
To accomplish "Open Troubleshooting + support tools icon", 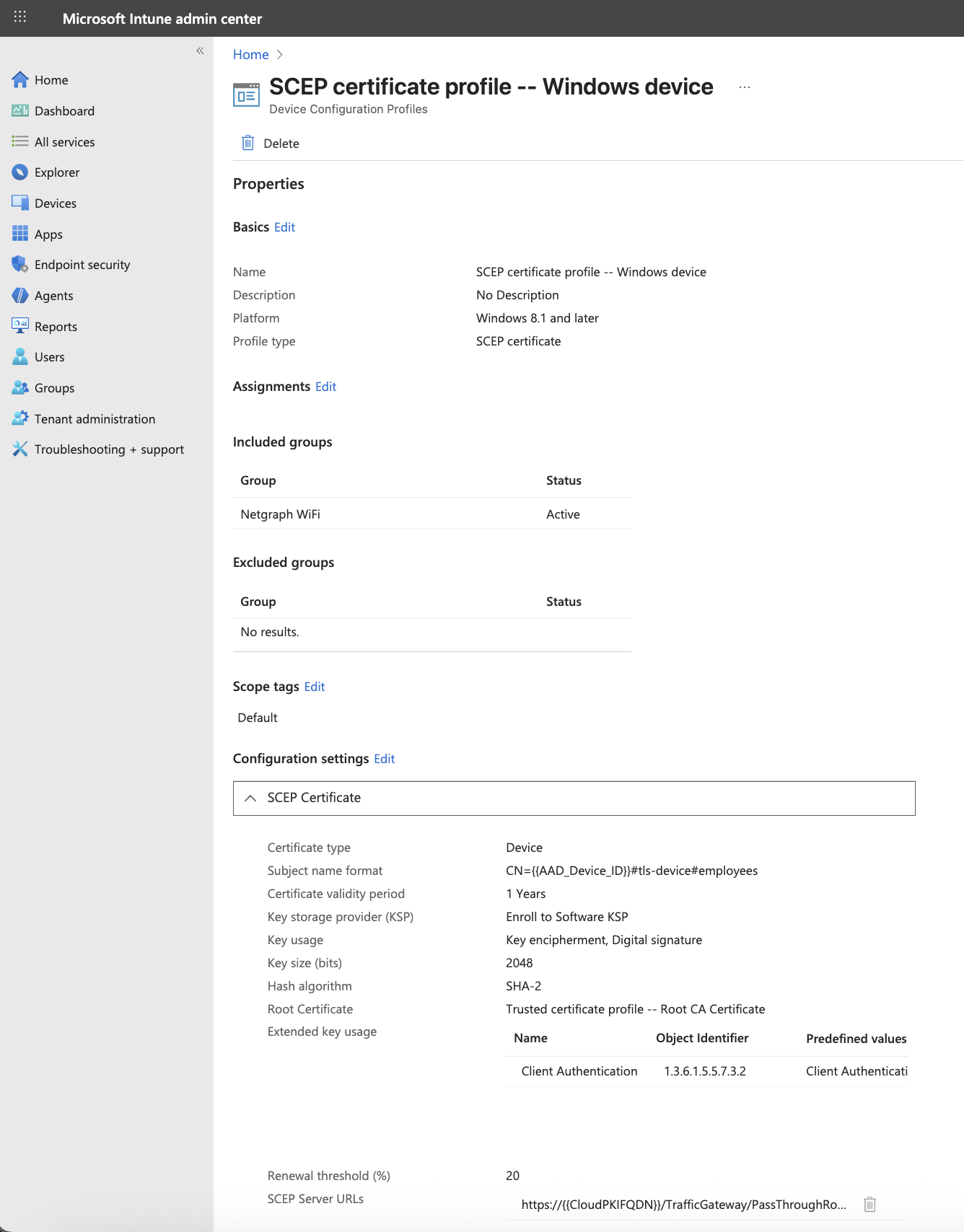I will click(20, 449).
